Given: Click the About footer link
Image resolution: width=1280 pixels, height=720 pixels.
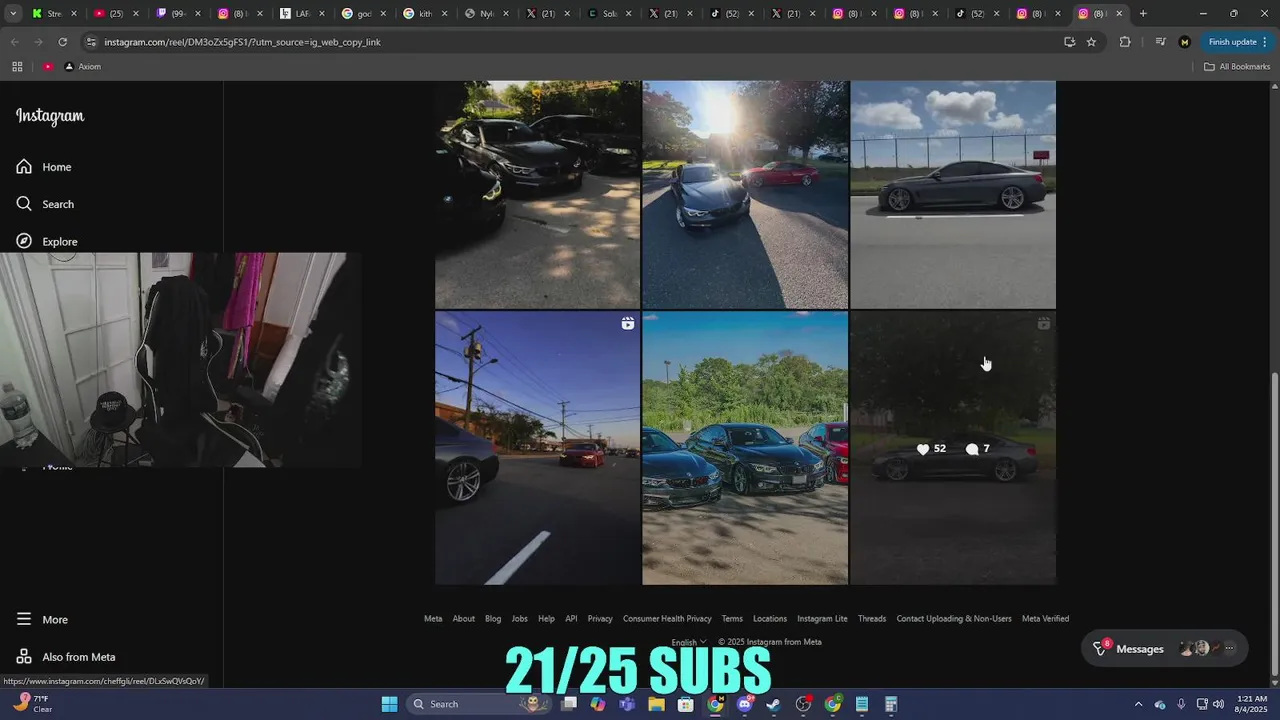Looking at the screenshot, I should coord(464,619).
